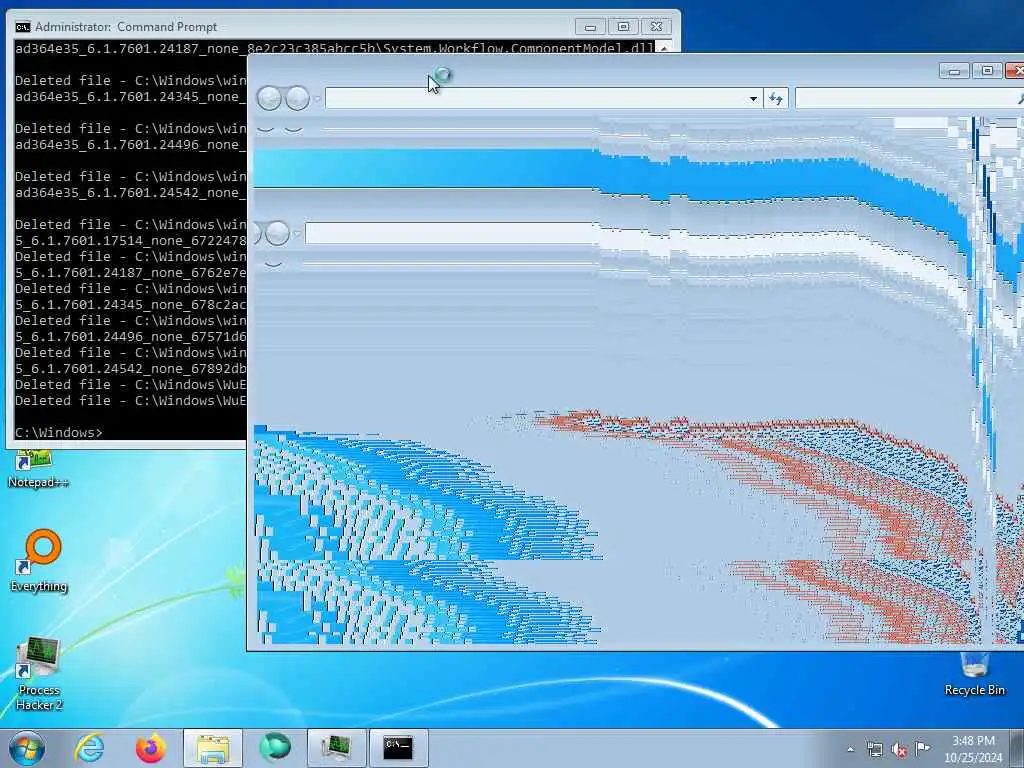
Task: Open the Windows Start menu orb
Action: click(27, 748)
